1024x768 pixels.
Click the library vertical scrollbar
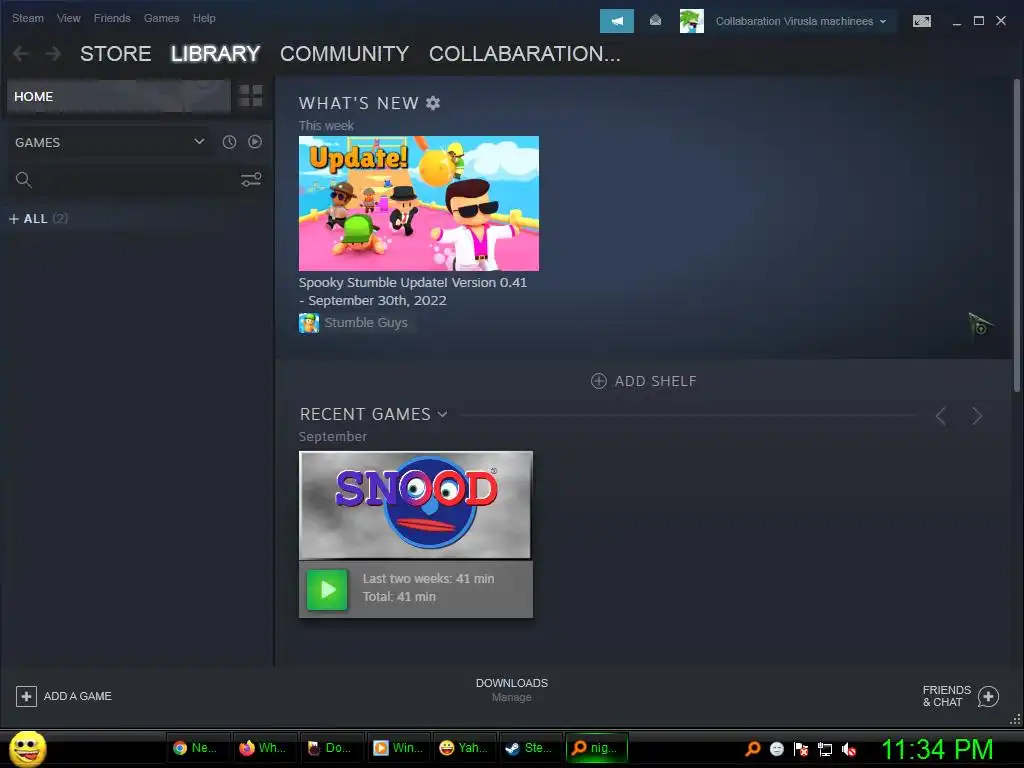tap(1016, 235)
